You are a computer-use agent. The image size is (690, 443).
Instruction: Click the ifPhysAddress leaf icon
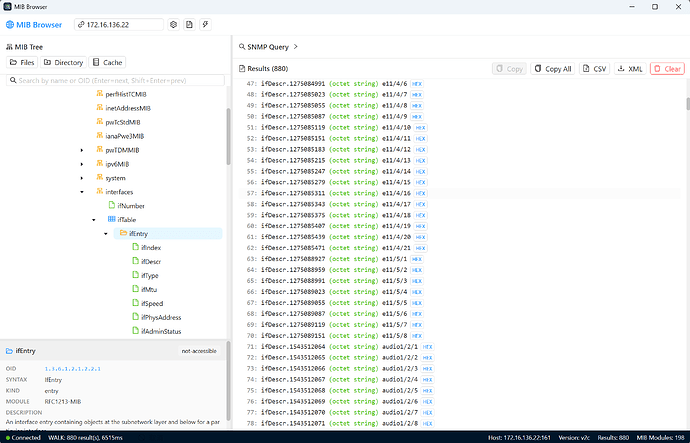136,317
